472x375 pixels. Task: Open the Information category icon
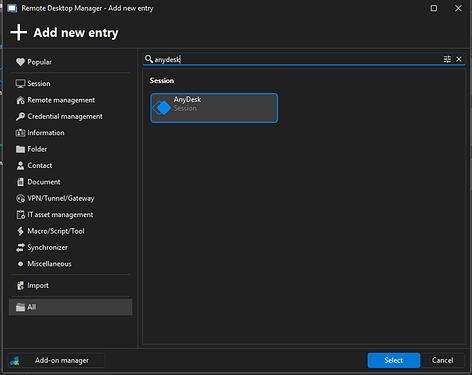click(20, 133)
